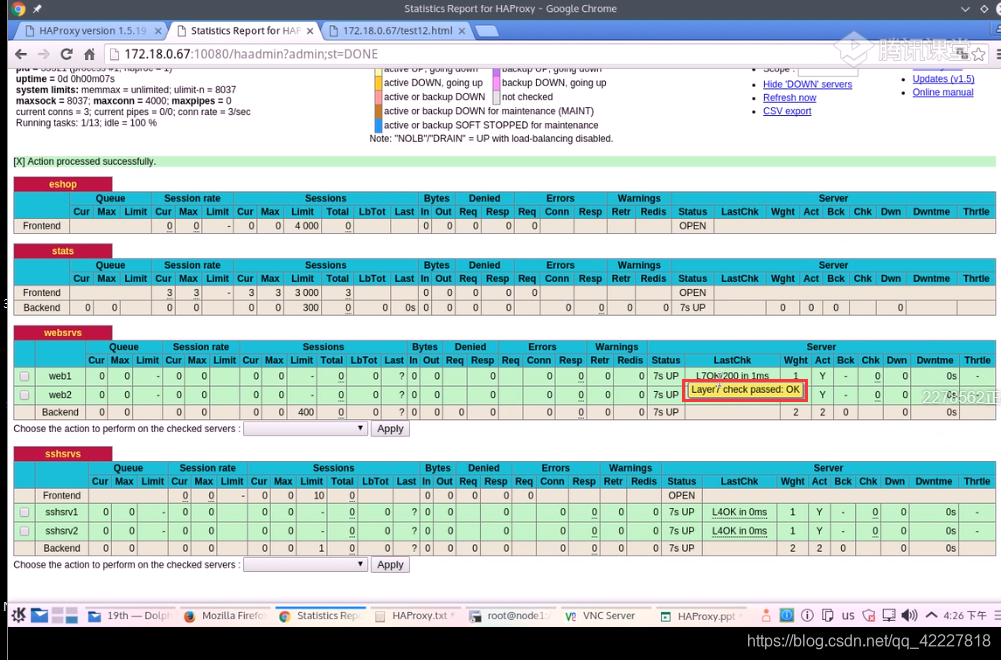Show hidden system tray icons
The height and width of the screenshot is (660, 1001).
click(x=931, y=615)
